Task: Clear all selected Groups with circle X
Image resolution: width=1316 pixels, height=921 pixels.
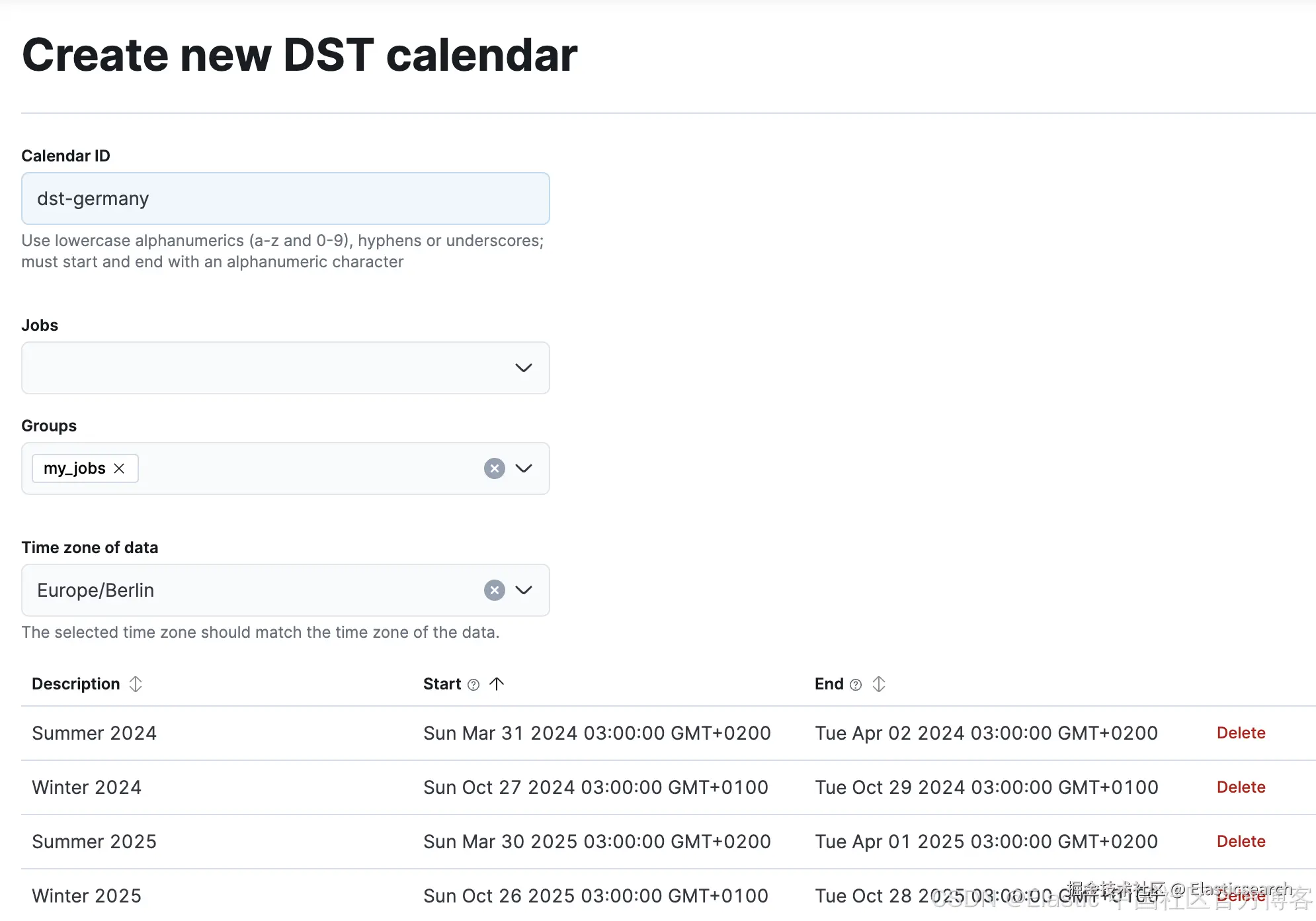Action: point(495,468)
